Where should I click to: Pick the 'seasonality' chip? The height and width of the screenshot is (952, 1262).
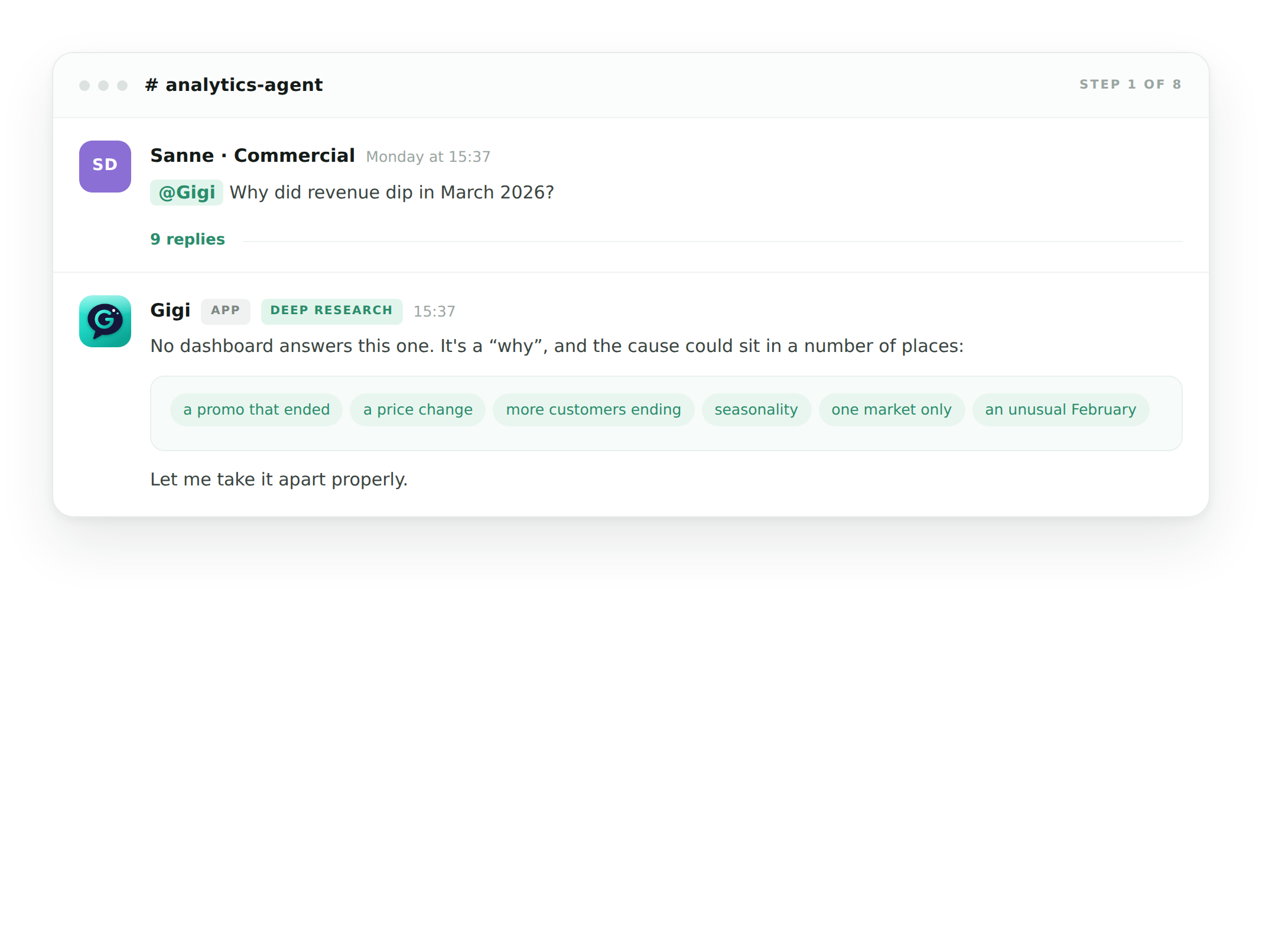[756, 409]
